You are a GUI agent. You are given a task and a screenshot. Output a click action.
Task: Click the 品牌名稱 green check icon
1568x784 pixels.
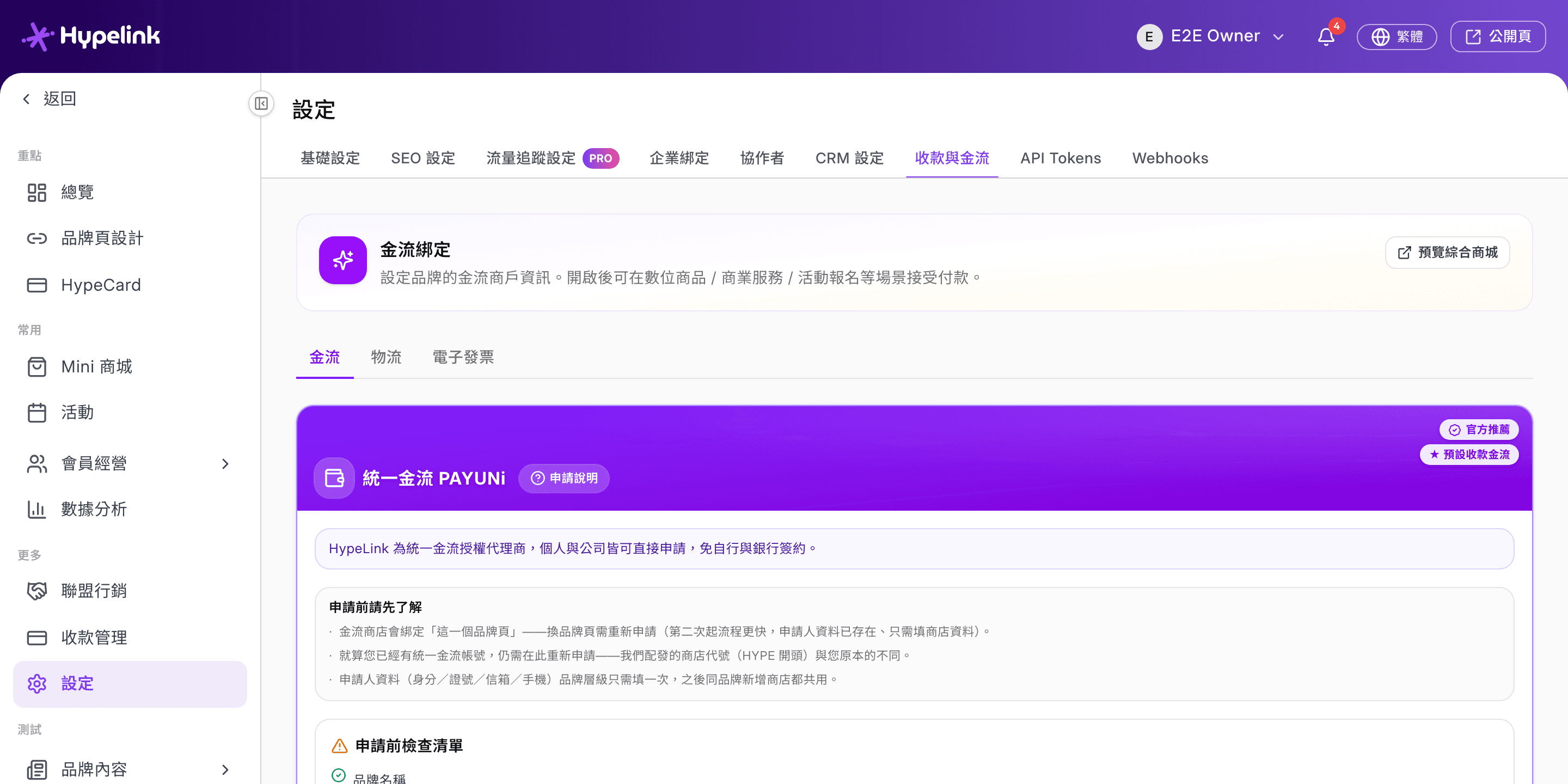(x=339, y=775)
